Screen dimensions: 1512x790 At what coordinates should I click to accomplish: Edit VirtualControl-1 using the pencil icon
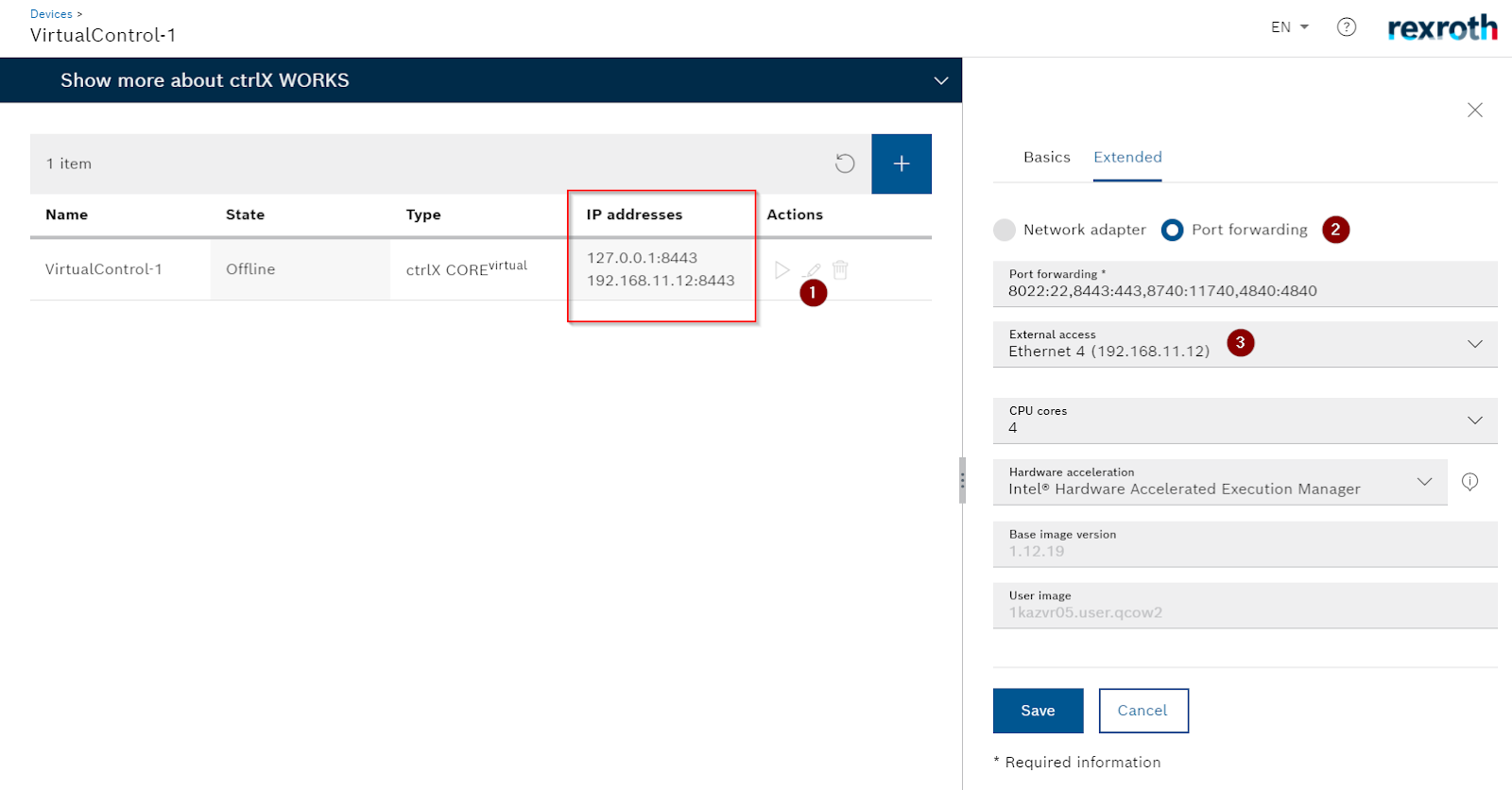coord(812,270)
